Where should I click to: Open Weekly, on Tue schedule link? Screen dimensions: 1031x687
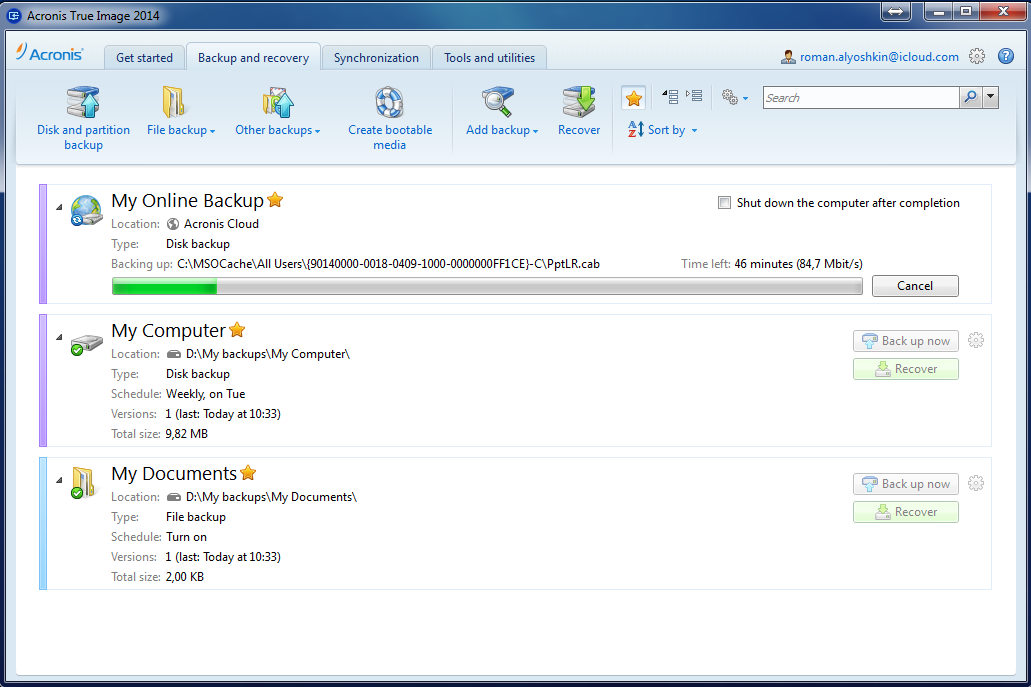pyautogui.click(x=205, y=394)
